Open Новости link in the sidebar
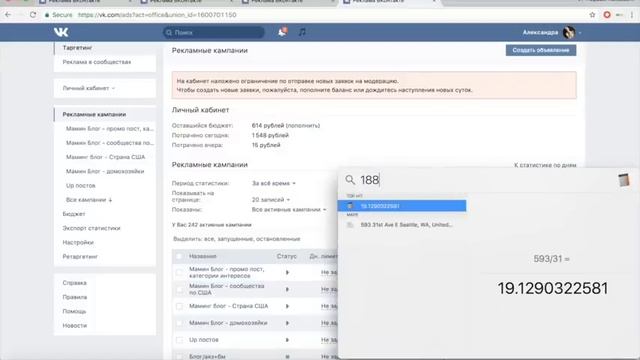Viewport: 640px width, 360px height. click(75, 326)
